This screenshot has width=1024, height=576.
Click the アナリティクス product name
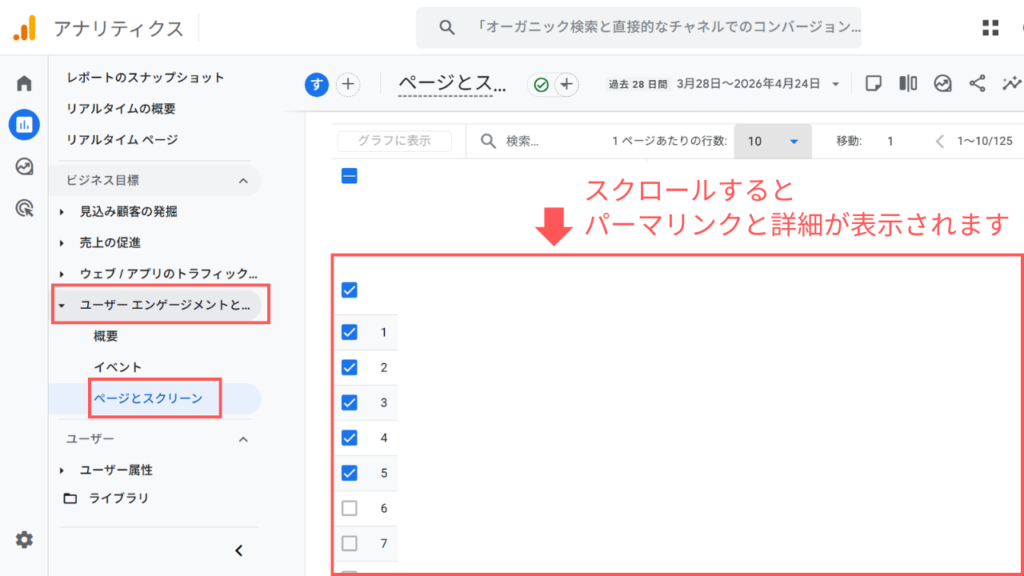119,29
